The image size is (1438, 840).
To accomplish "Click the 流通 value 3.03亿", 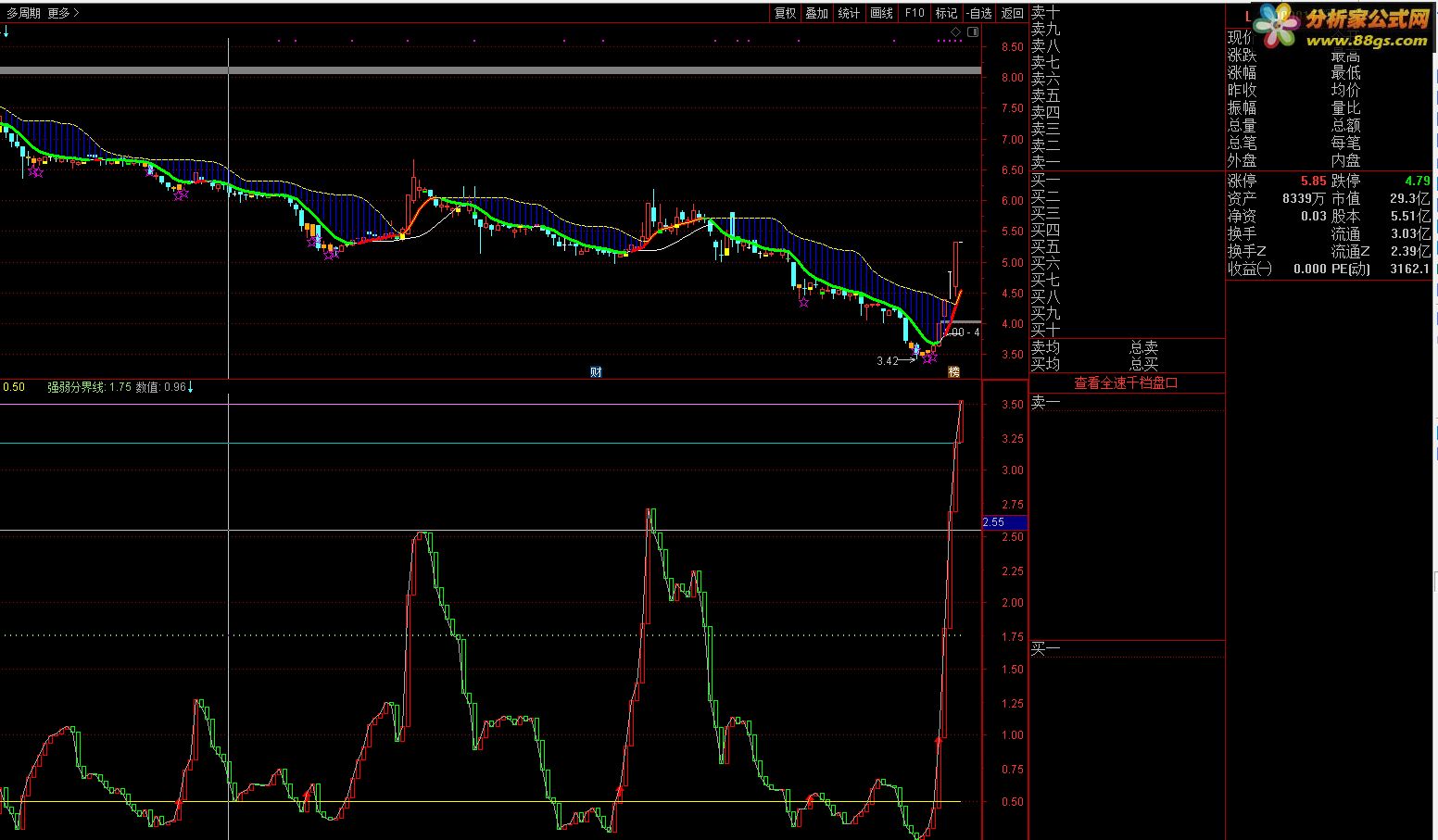I will [1410, 234].
